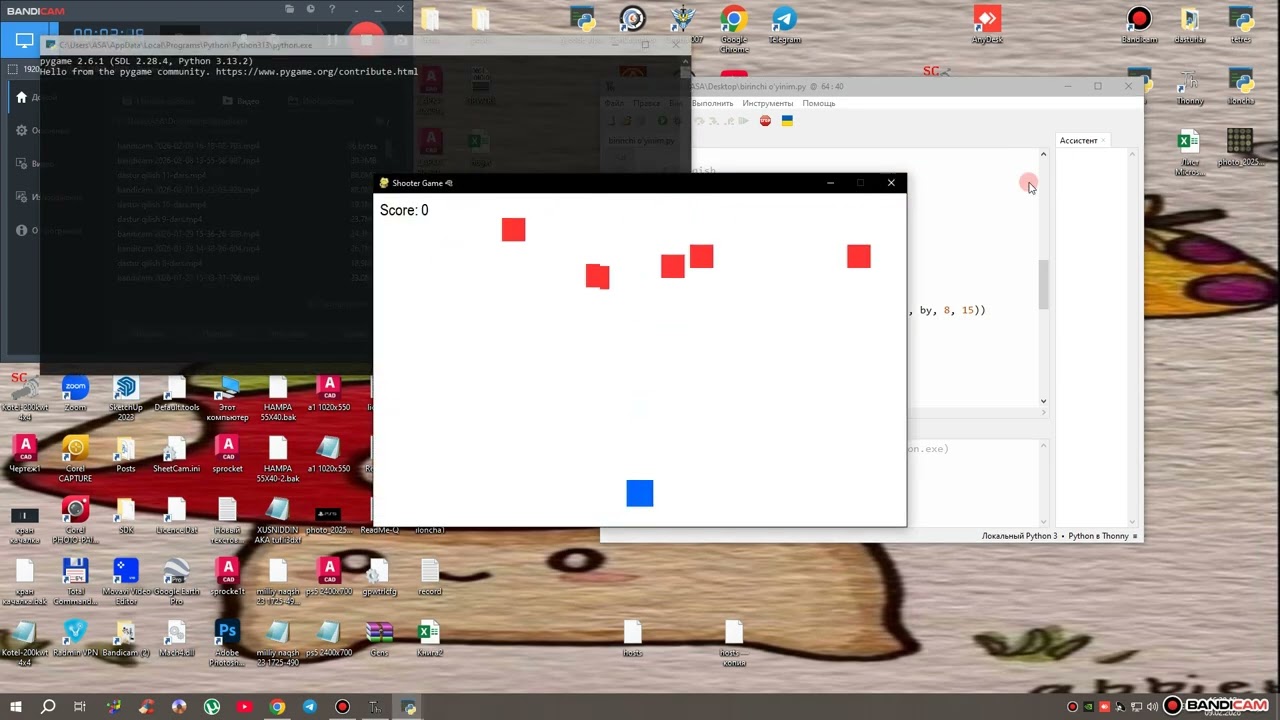Open Radmin VPN shortcut
The image size is (1280, 720).
(75, 638)
